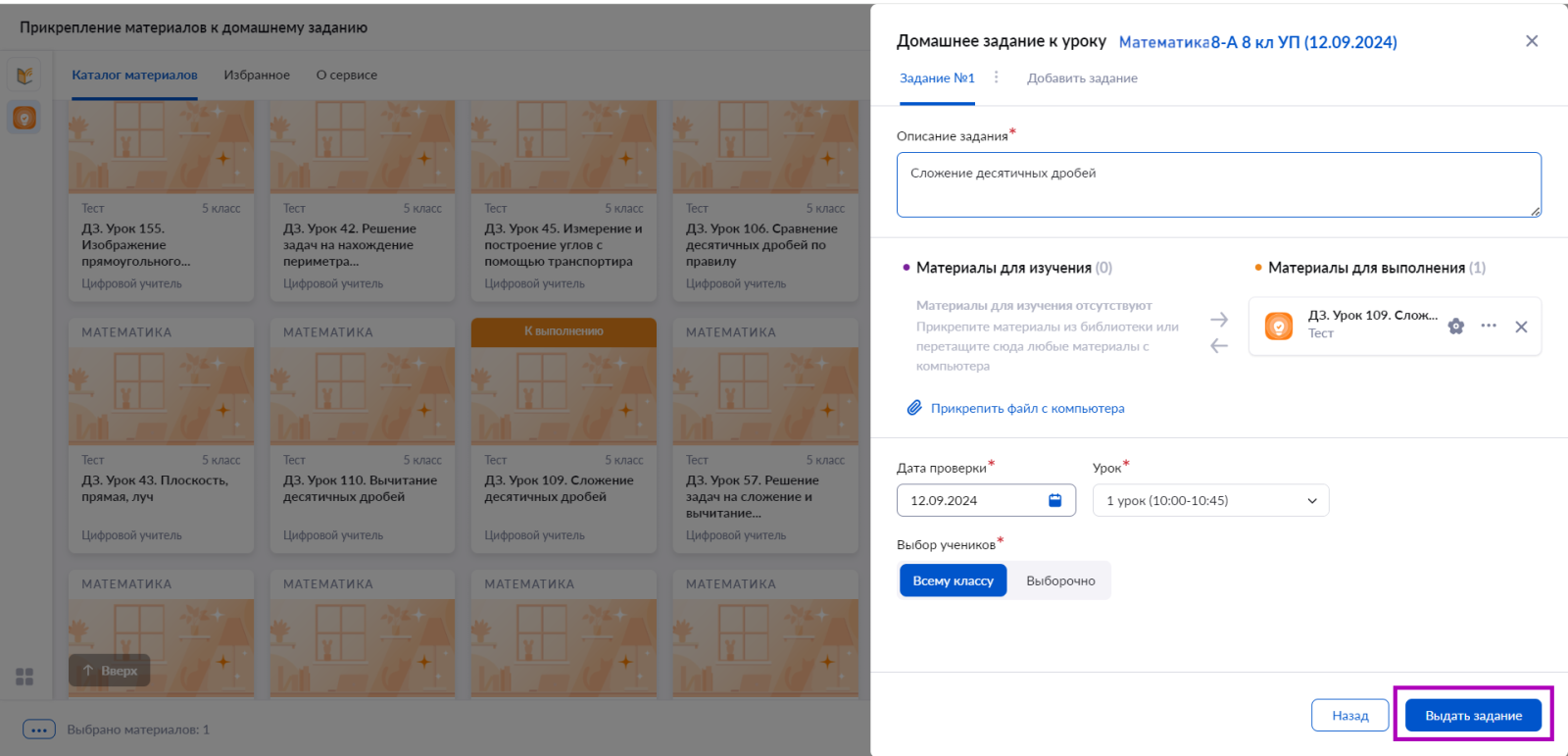Viewport: 1568px width, 756px height.
Task: Open the book library sidebar icon
Action: pyautogui.click(x=25, y=76)
